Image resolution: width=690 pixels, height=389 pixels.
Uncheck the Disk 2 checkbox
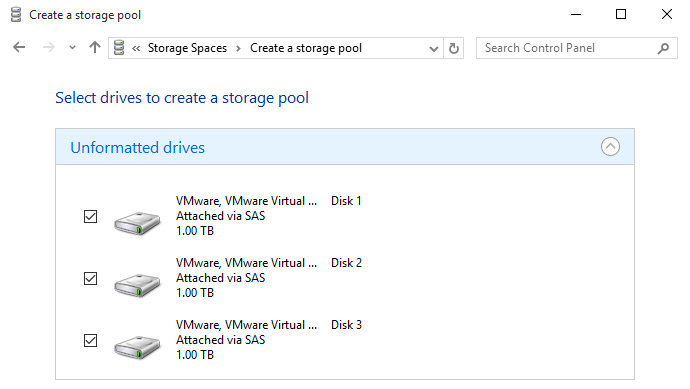[x=90, y=279]
